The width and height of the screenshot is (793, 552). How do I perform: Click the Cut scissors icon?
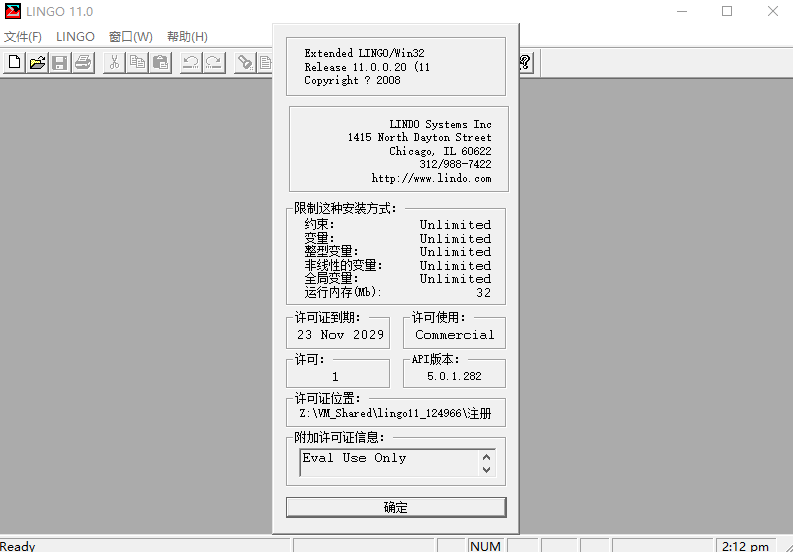(114, 63)
